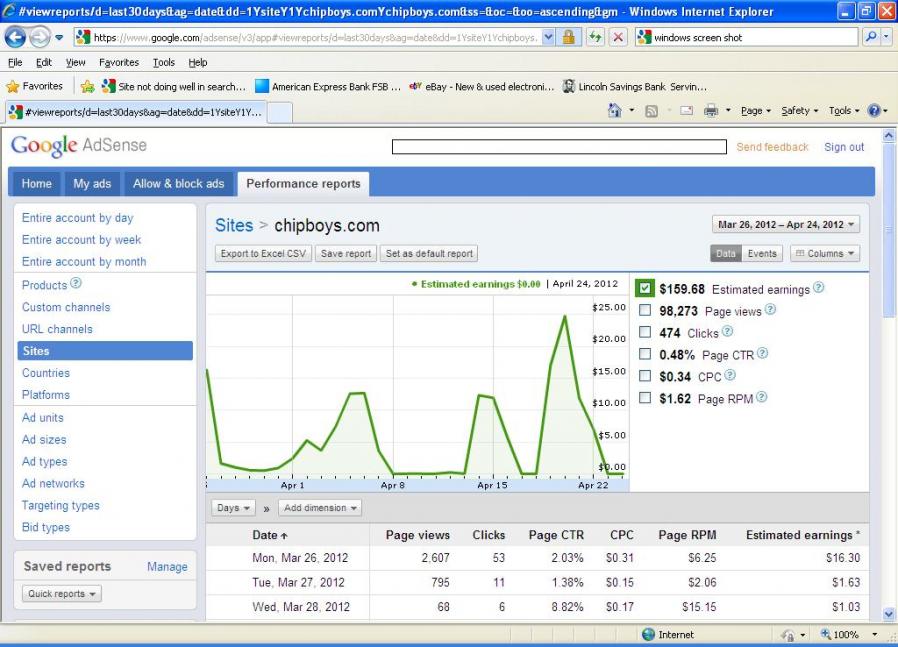This screenshot has width=898, height=647.
Task: Open the Countries report link
Action: coord(46,373)
